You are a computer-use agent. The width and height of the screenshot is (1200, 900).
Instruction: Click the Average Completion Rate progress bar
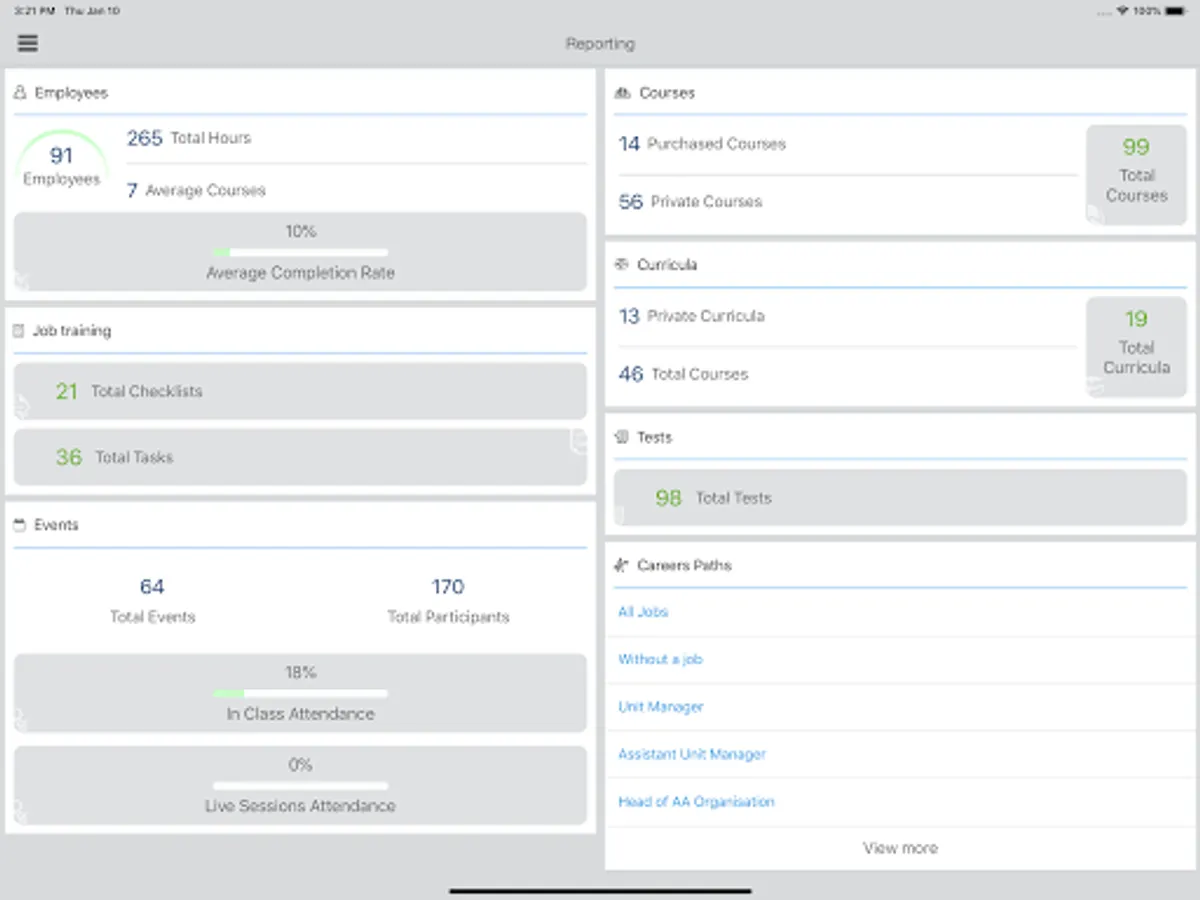tap(300, 251)
